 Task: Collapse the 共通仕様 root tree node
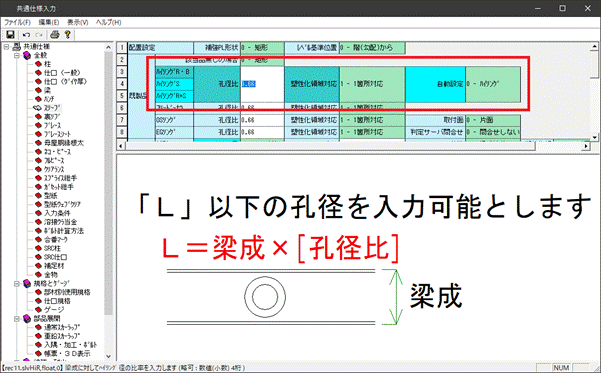(x=6, y=47)
